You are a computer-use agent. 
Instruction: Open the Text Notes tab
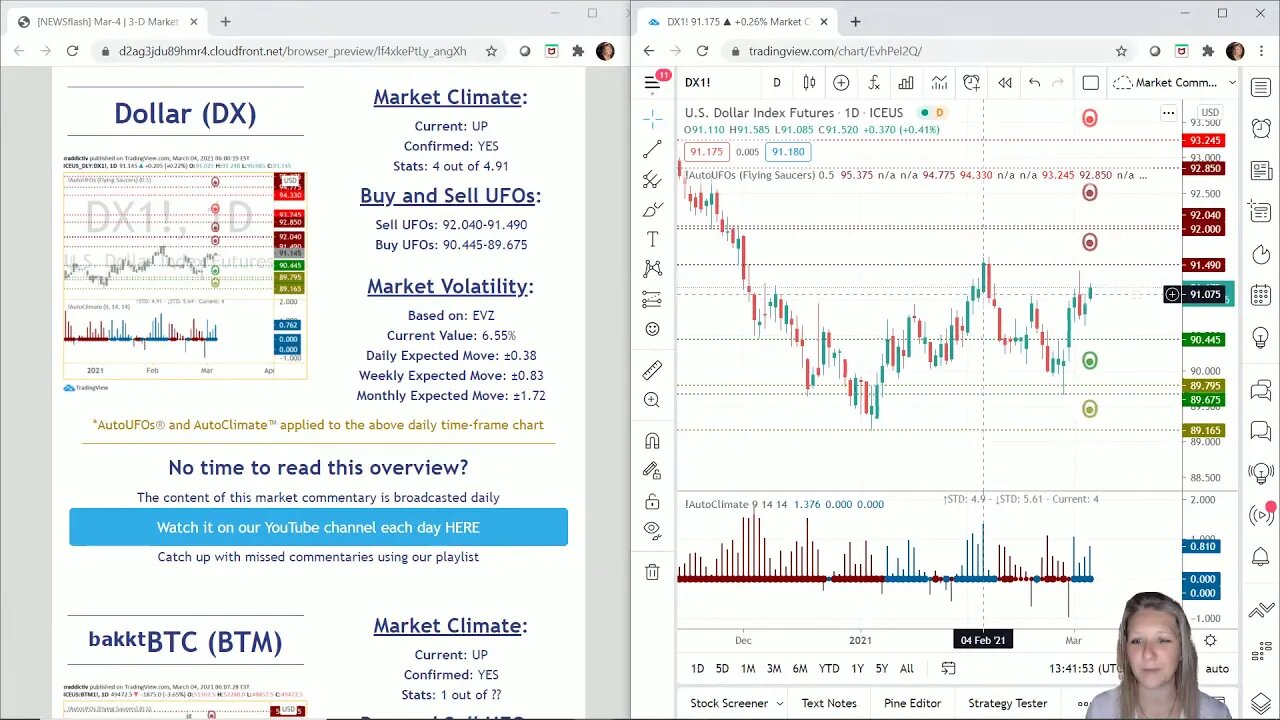(x=829, y=703)
